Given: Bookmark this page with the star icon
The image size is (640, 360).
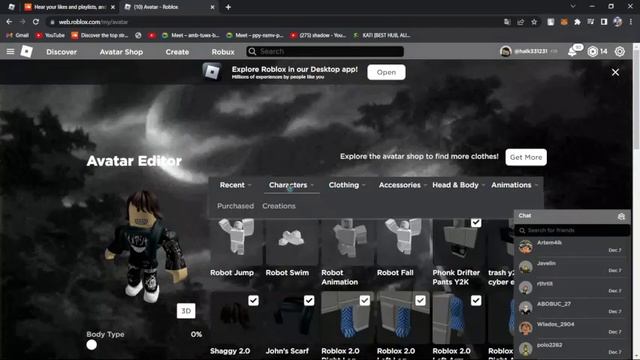Looking at the screenshot, I should (x=534, y=22).
